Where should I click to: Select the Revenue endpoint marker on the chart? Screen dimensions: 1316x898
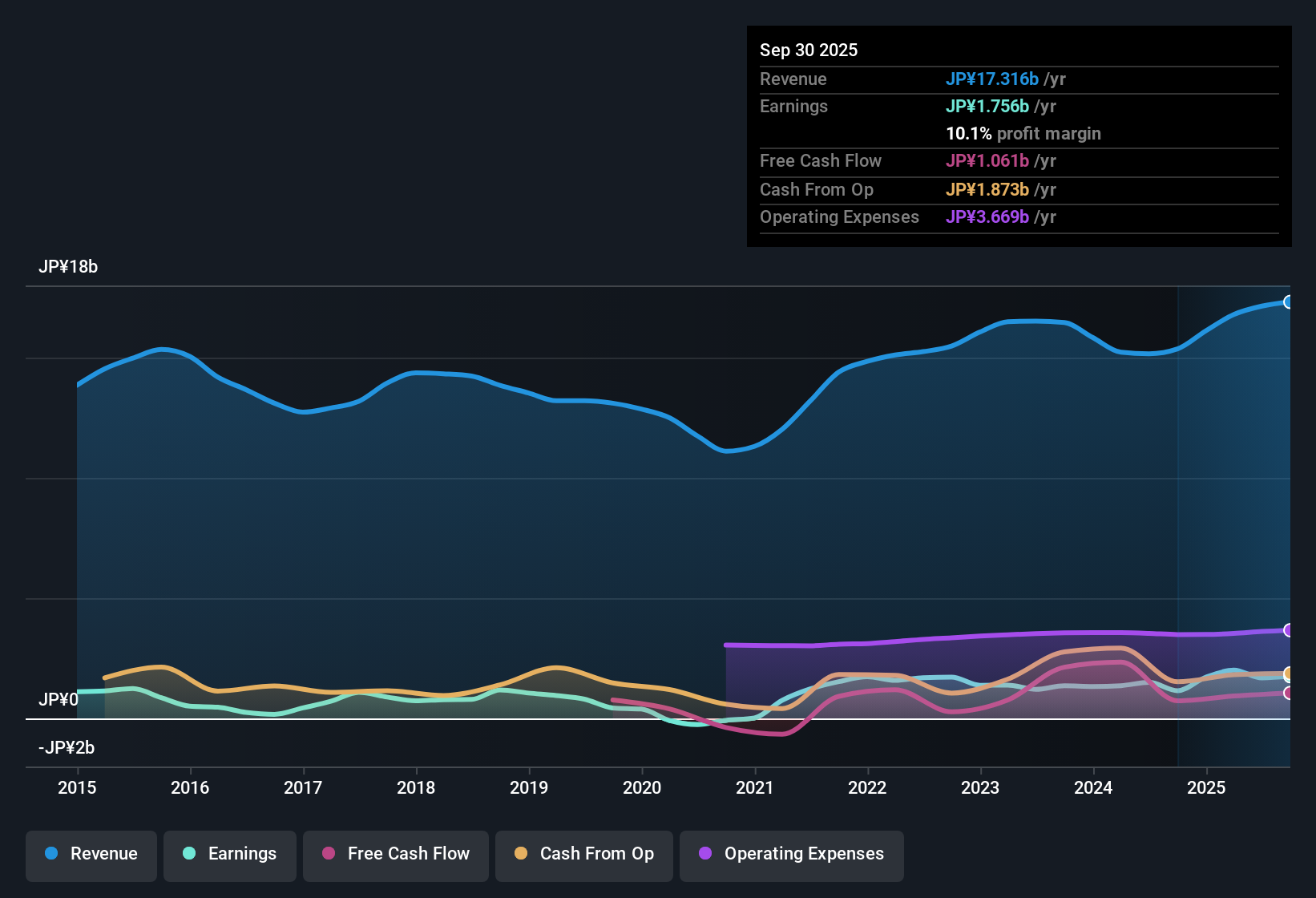point(1289,301)
